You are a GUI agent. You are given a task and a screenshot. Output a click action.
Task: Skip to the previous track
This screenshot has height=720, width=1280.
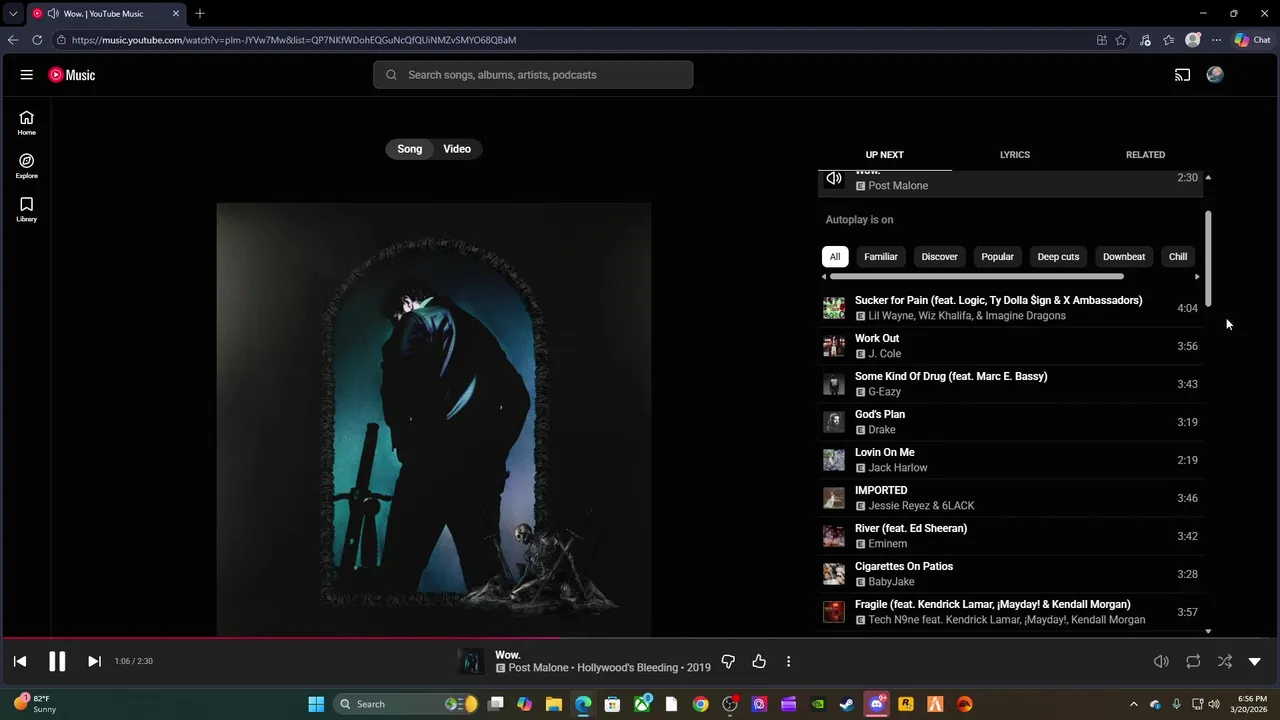pyautogui.click(x=20, y=661)
